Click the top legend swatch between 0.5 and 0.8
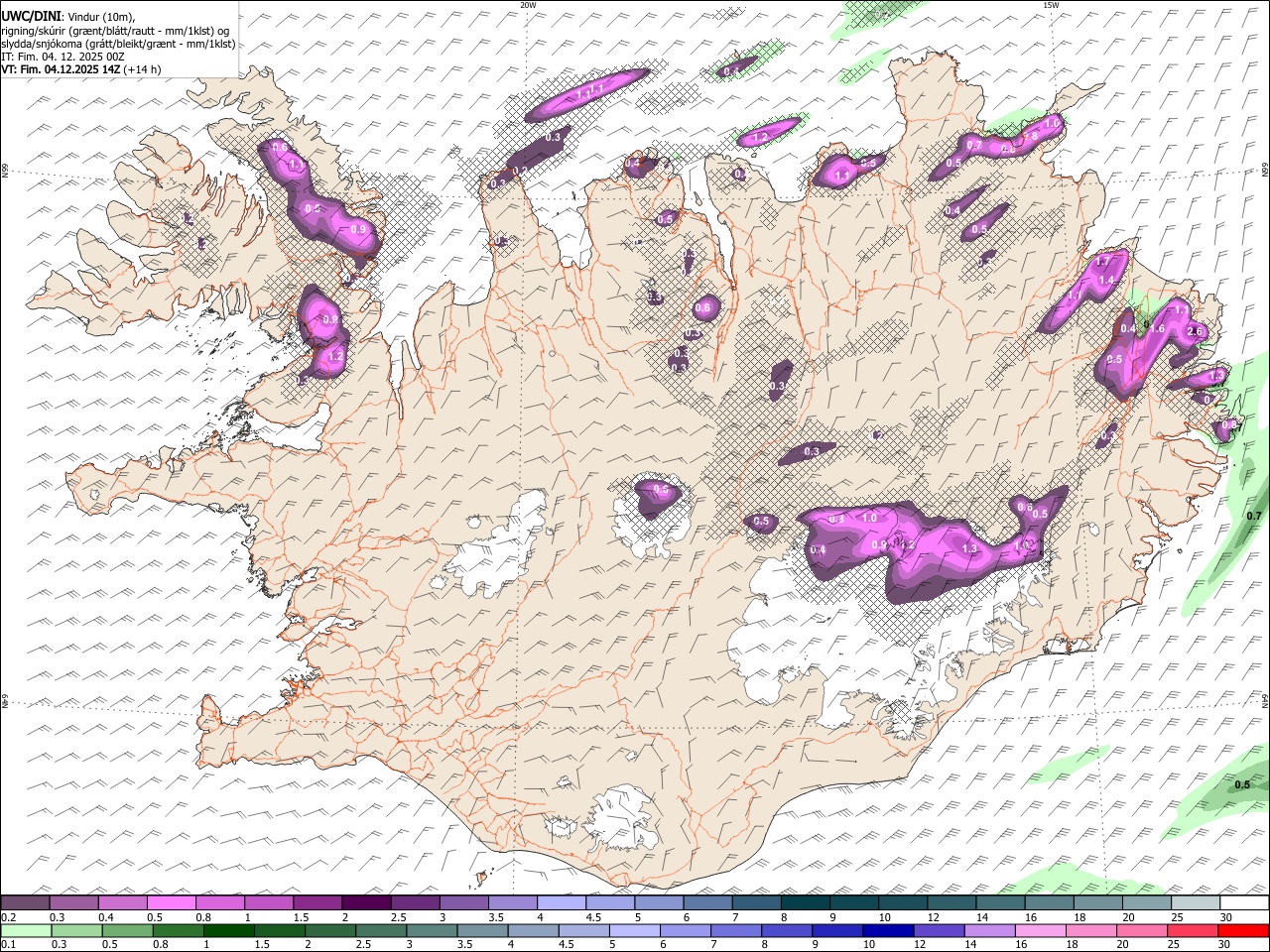The width and height of the screenshot is (1270, 952). (172, 902)
